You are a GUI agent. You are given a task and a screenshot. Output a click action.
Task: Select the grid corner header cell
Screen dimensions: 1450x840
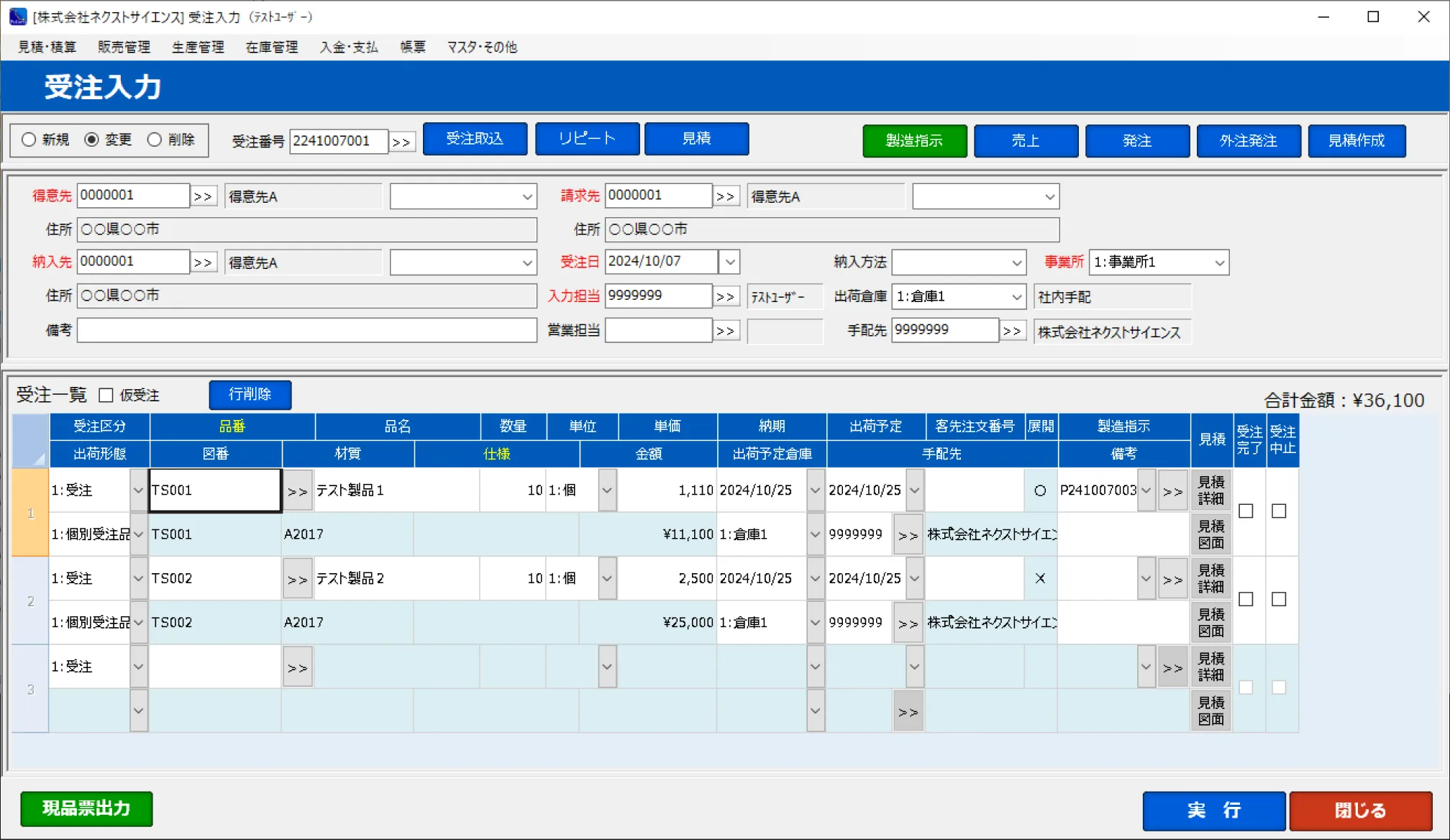[30, 440]
